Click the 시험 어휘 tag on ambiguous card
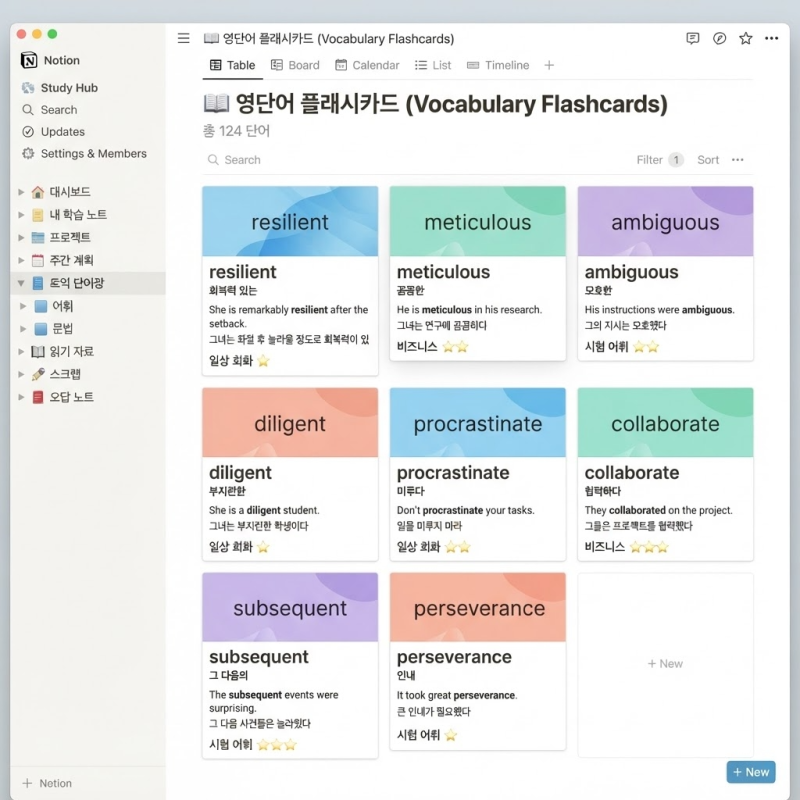Image resolution: width=800 pixels, height=800 pixels. pyautogui.click(x=606, y=347)
